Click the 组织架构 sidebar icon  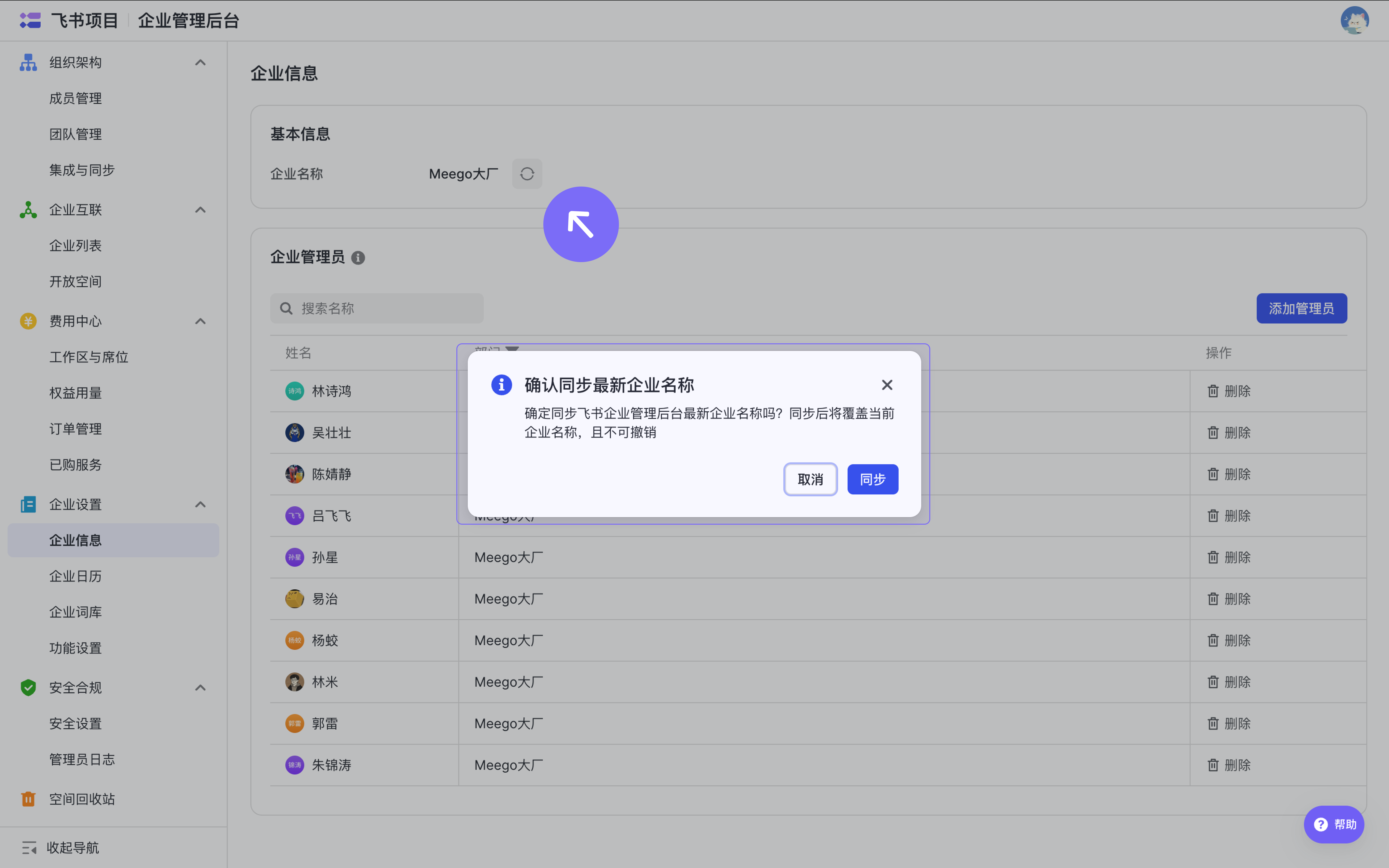28,63
